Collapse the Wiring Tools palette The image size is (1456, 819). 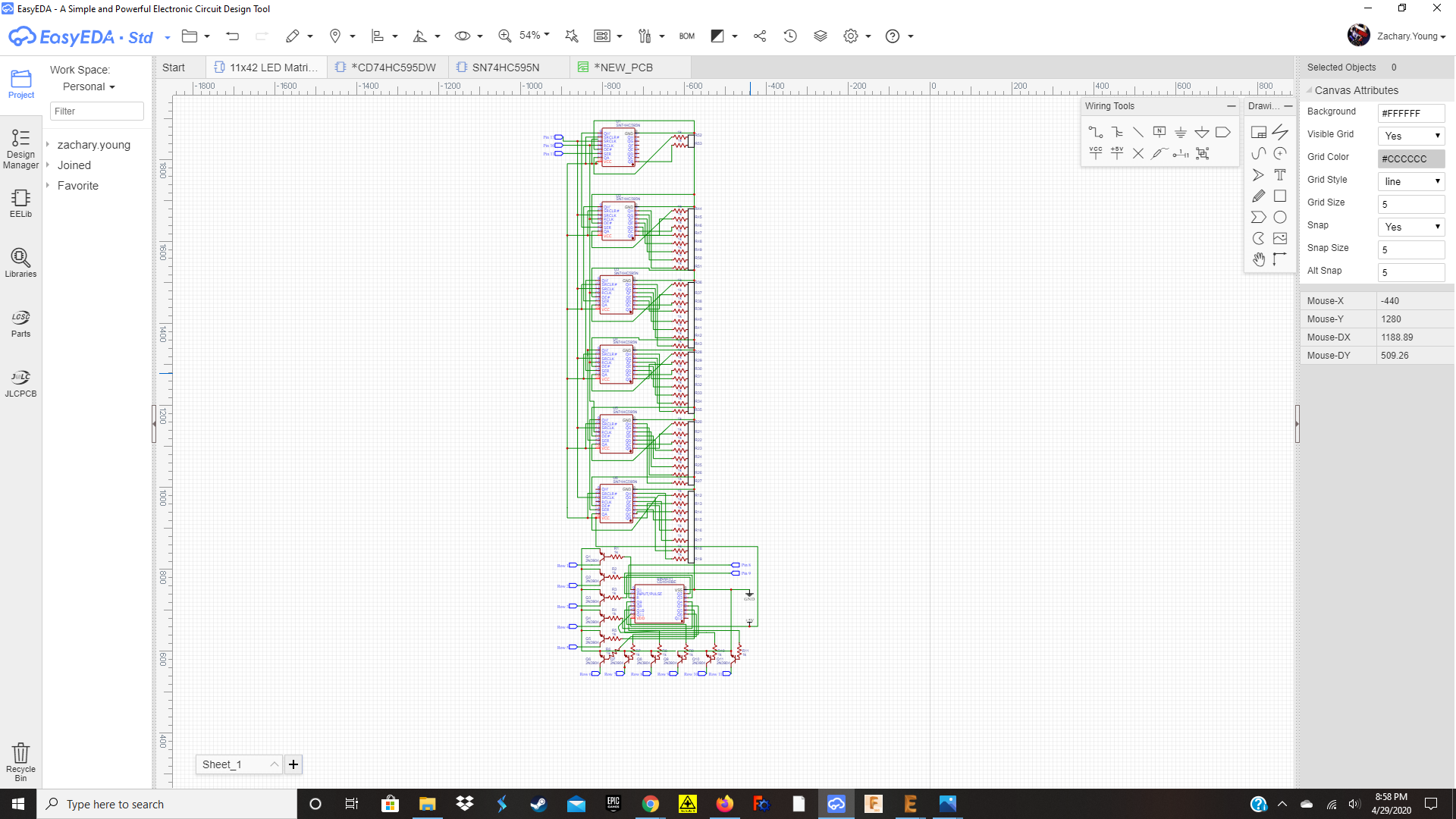click(x=1231, y=106)
